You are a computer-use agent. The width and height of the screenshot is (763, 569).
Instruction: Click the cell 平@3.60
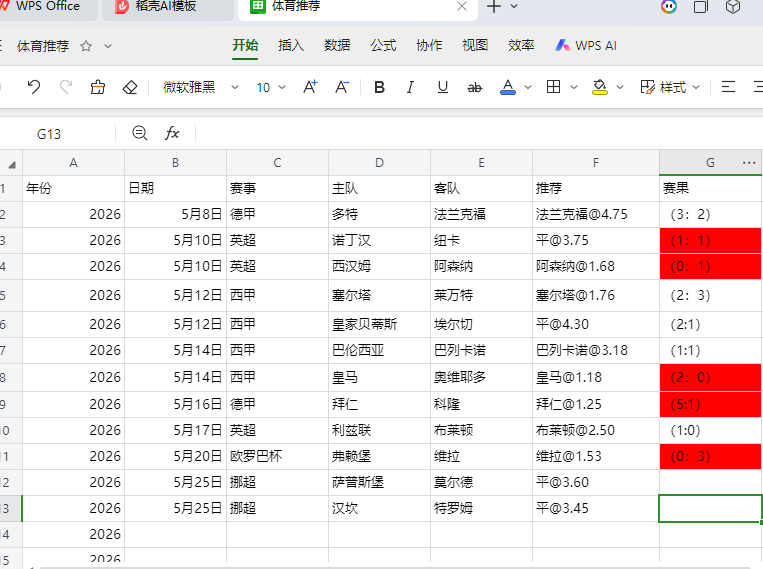tap(596, 482)
